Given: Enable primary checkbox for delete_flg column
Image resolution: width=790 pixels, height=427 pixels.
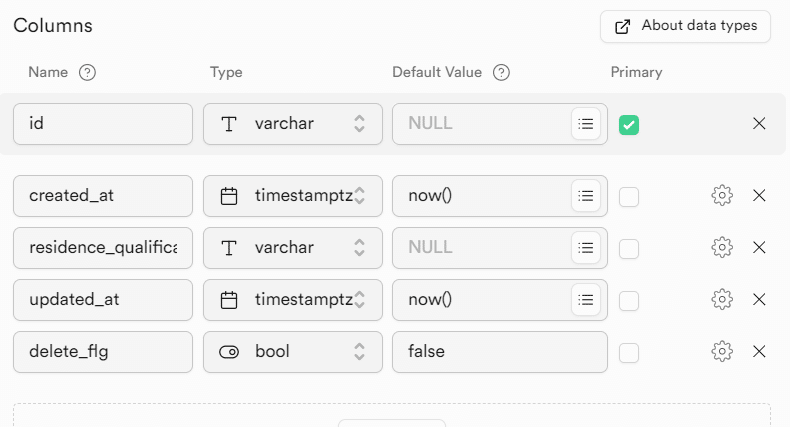Looking at the screenshot, I should point(629,352).
